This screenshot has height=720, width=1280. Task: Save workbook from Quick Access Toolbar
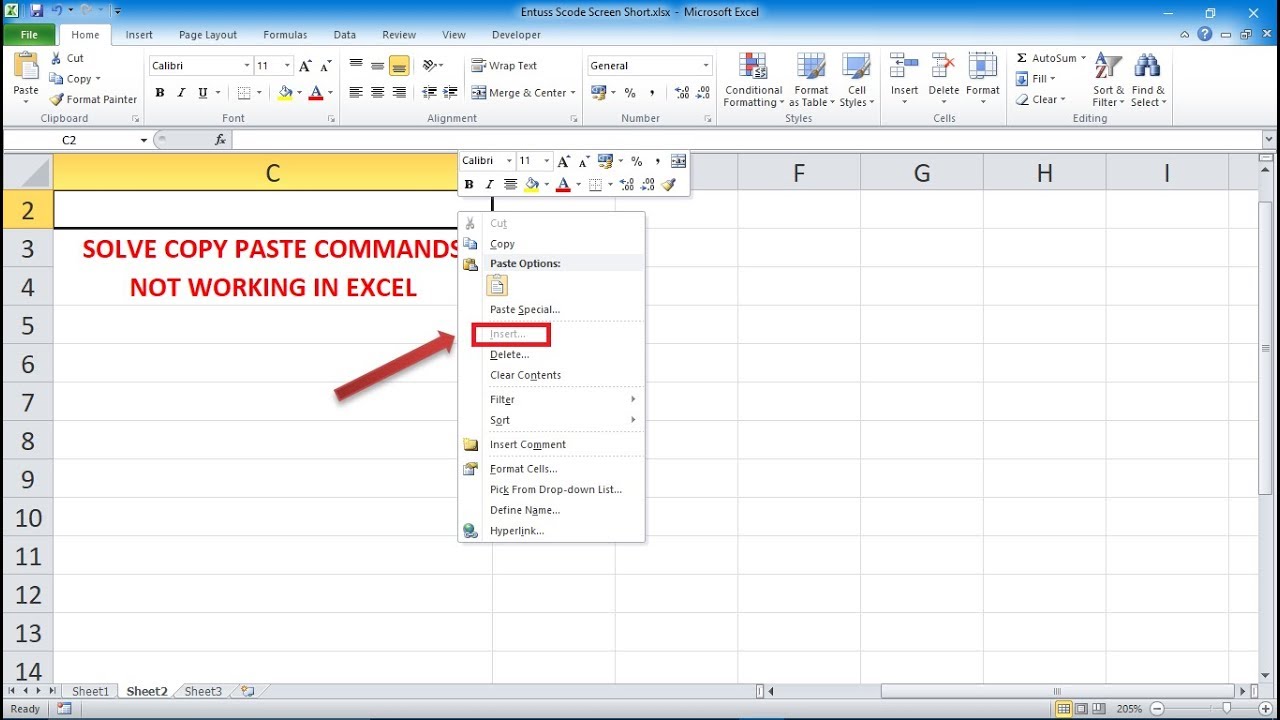click(37, 11)
